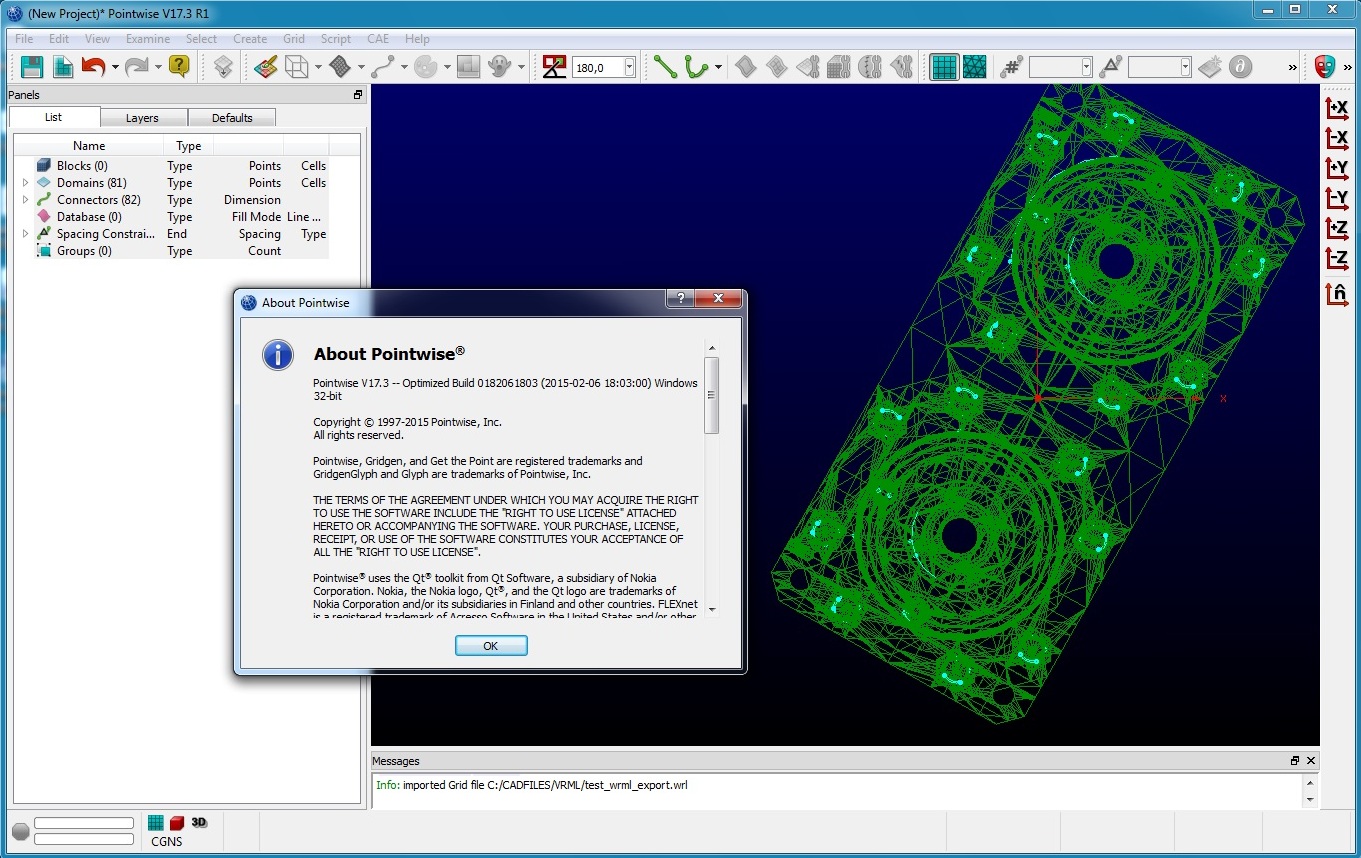Click the grayed Redo arrow icon
Viewport: 1361px width, 858px height.
[x=136, y=67]
